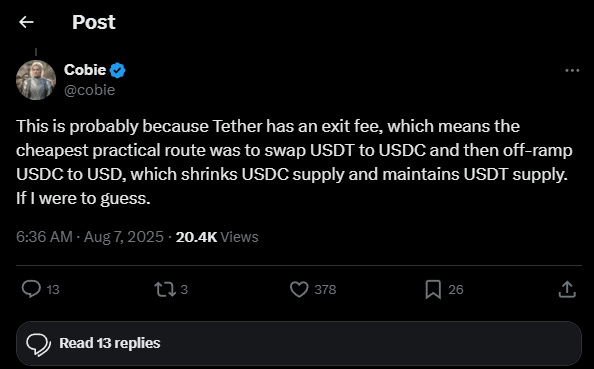Click the speech bubble reply icon
Image resolution: width=594 pixels, height=369 pixels.
[x=31, y=289]
